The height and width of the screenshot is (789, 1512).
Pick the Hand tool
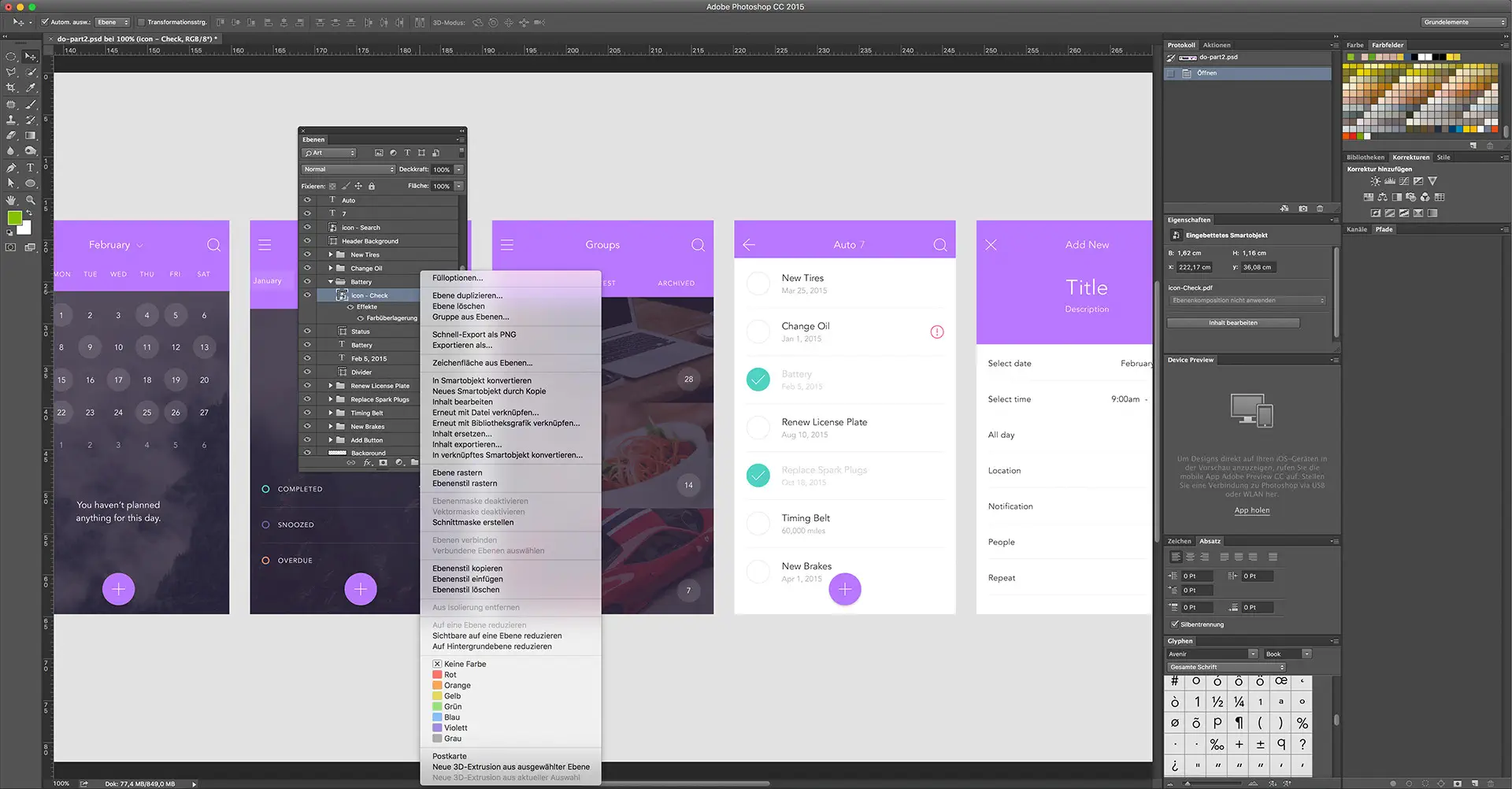[x=11, y=200]
